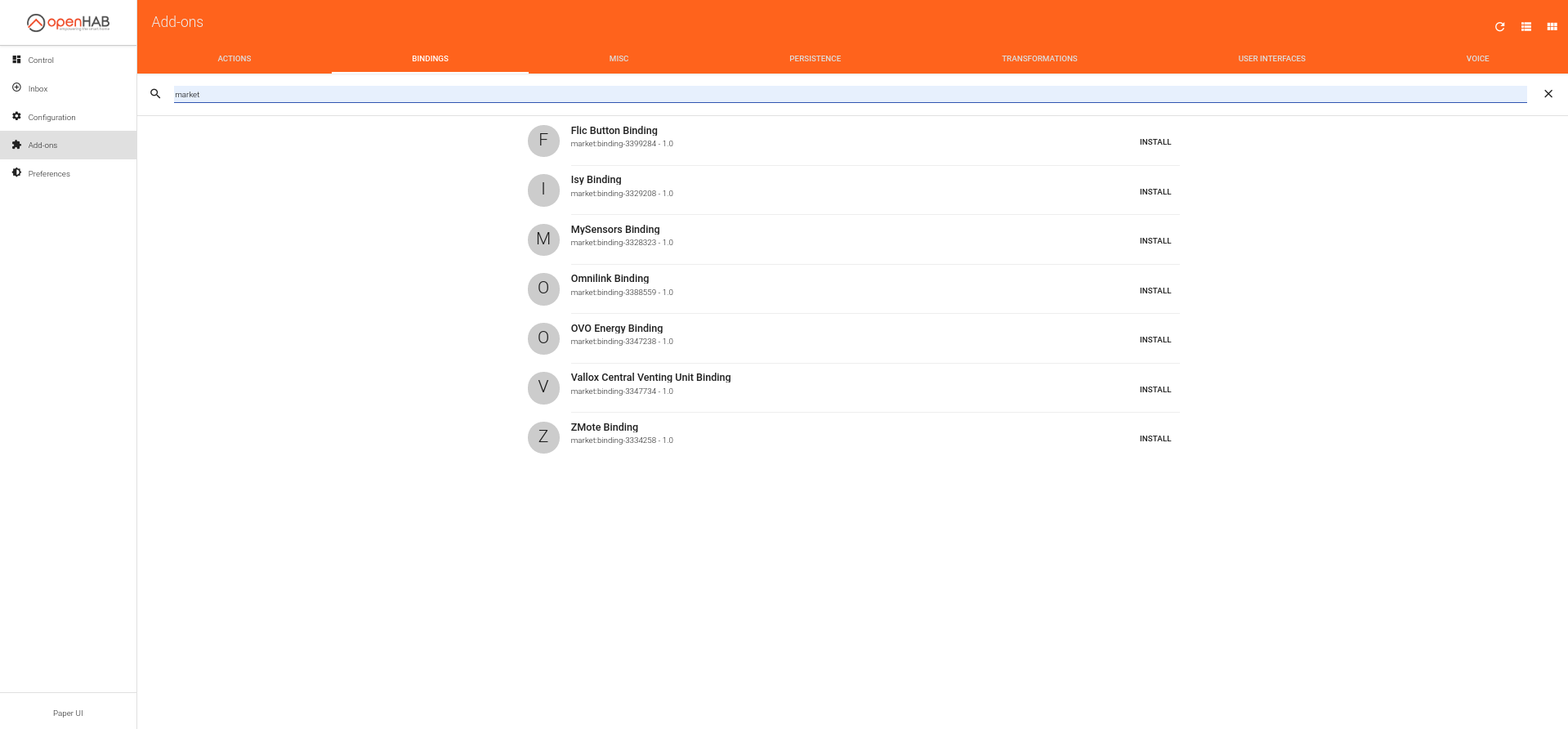Install the Isy Binding
The width and height of the screenshot is (1568, 729).
[x=1155, y=192]
